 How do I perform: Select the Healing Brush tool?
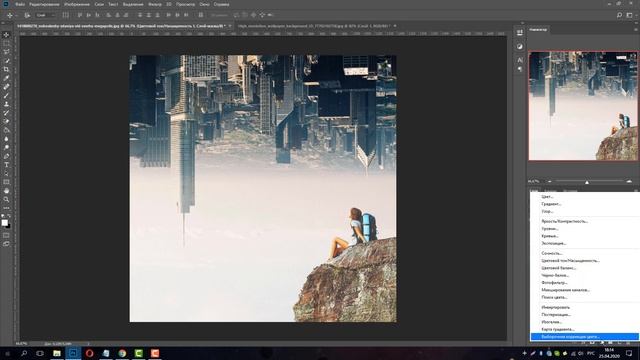point(6,87)
